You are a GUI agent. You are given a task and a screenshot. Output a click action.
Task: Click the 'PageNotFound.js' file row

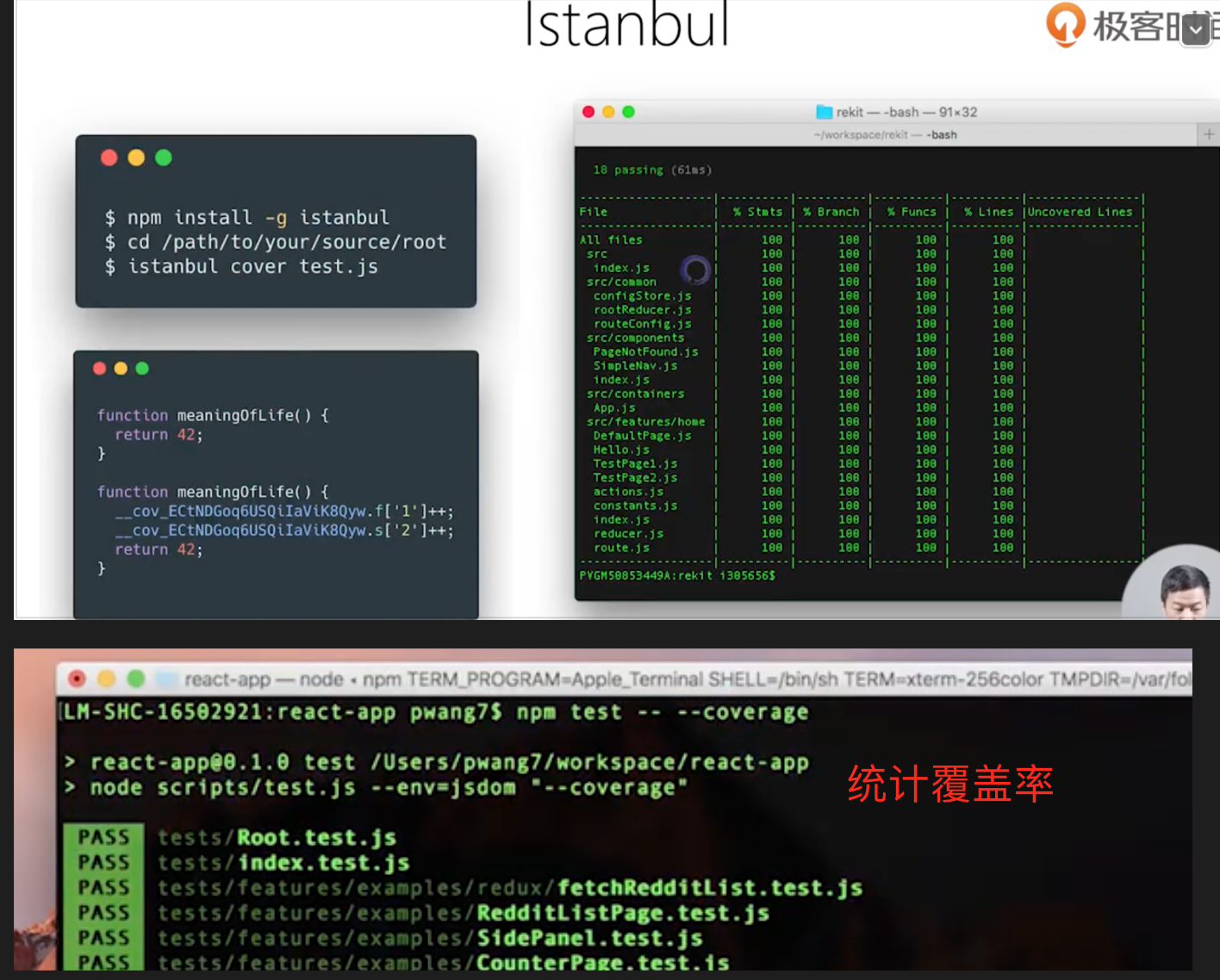[646, 352]
